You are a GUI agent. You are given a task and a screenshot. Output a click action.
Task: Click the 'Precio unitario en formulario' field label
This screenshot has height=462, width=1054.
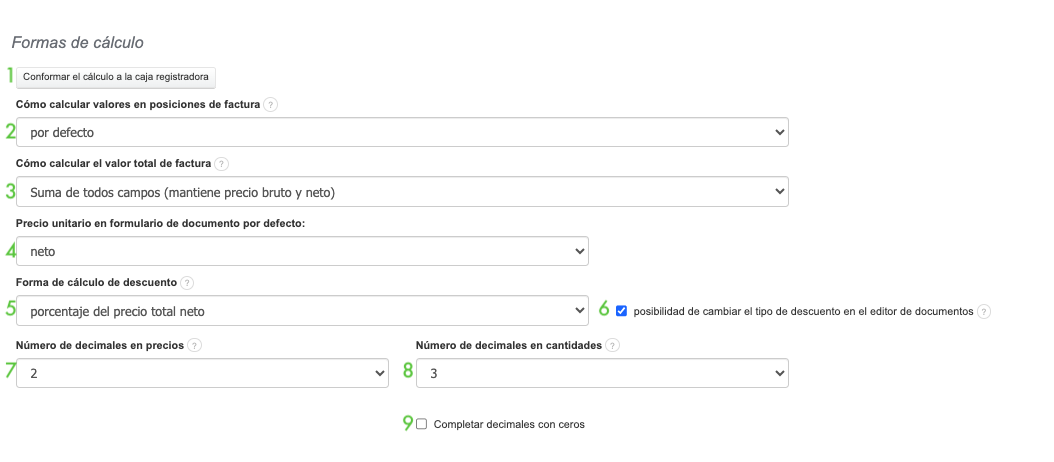pyautogui.click(x=160, y=223)
